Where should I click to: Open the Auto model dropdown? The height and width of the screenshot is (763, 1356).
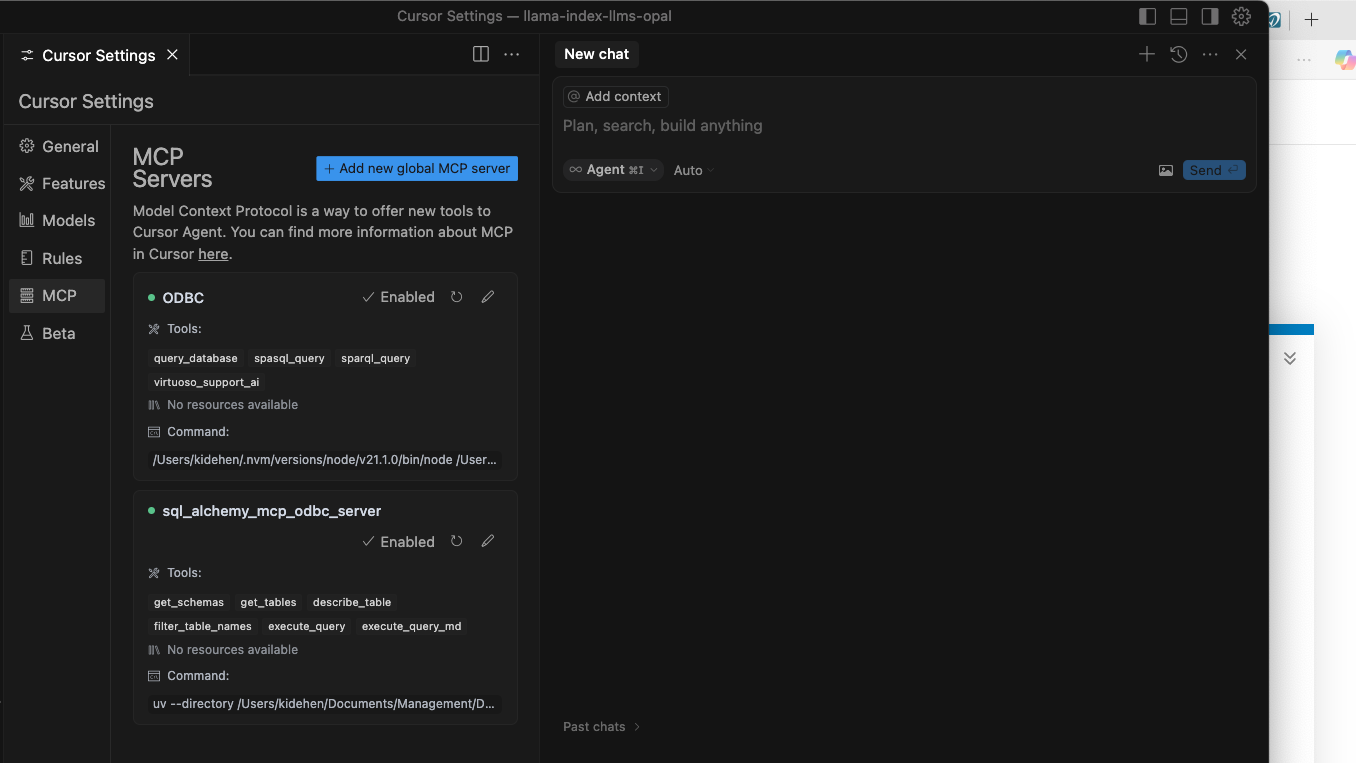coord(693,170)
